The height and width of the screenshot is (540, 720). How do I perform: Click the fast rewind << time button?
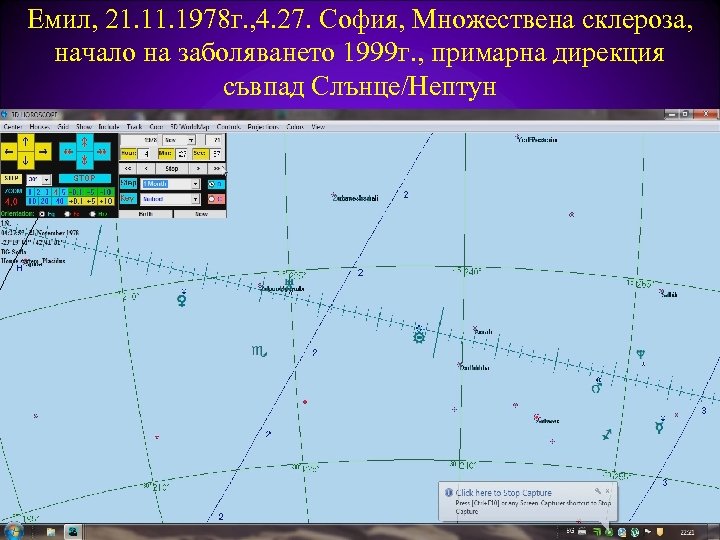click(128, 169)
